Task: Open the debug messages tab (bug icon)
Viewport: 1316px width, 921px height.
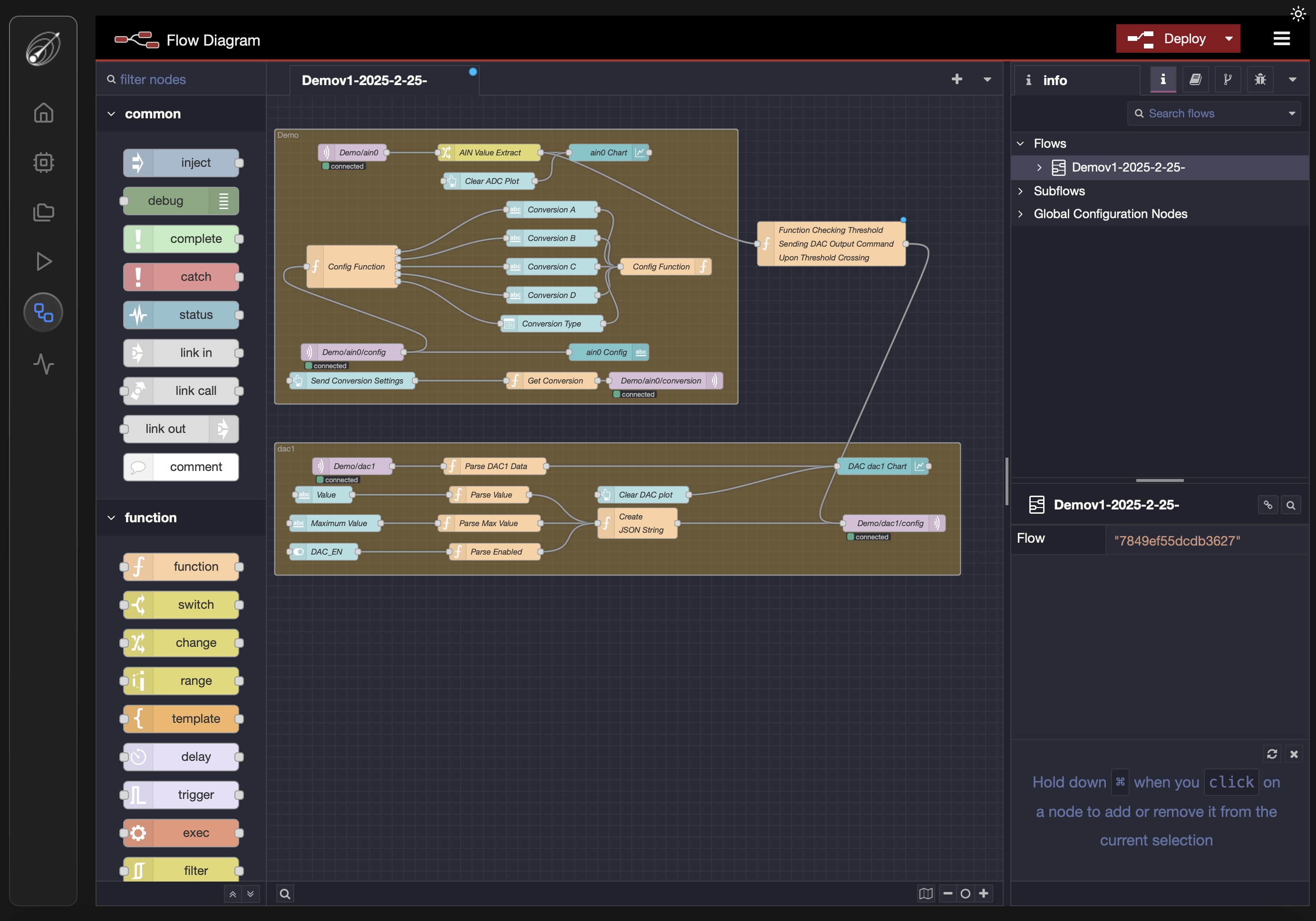Action: pyautogui.click(x=1259, y=80)
